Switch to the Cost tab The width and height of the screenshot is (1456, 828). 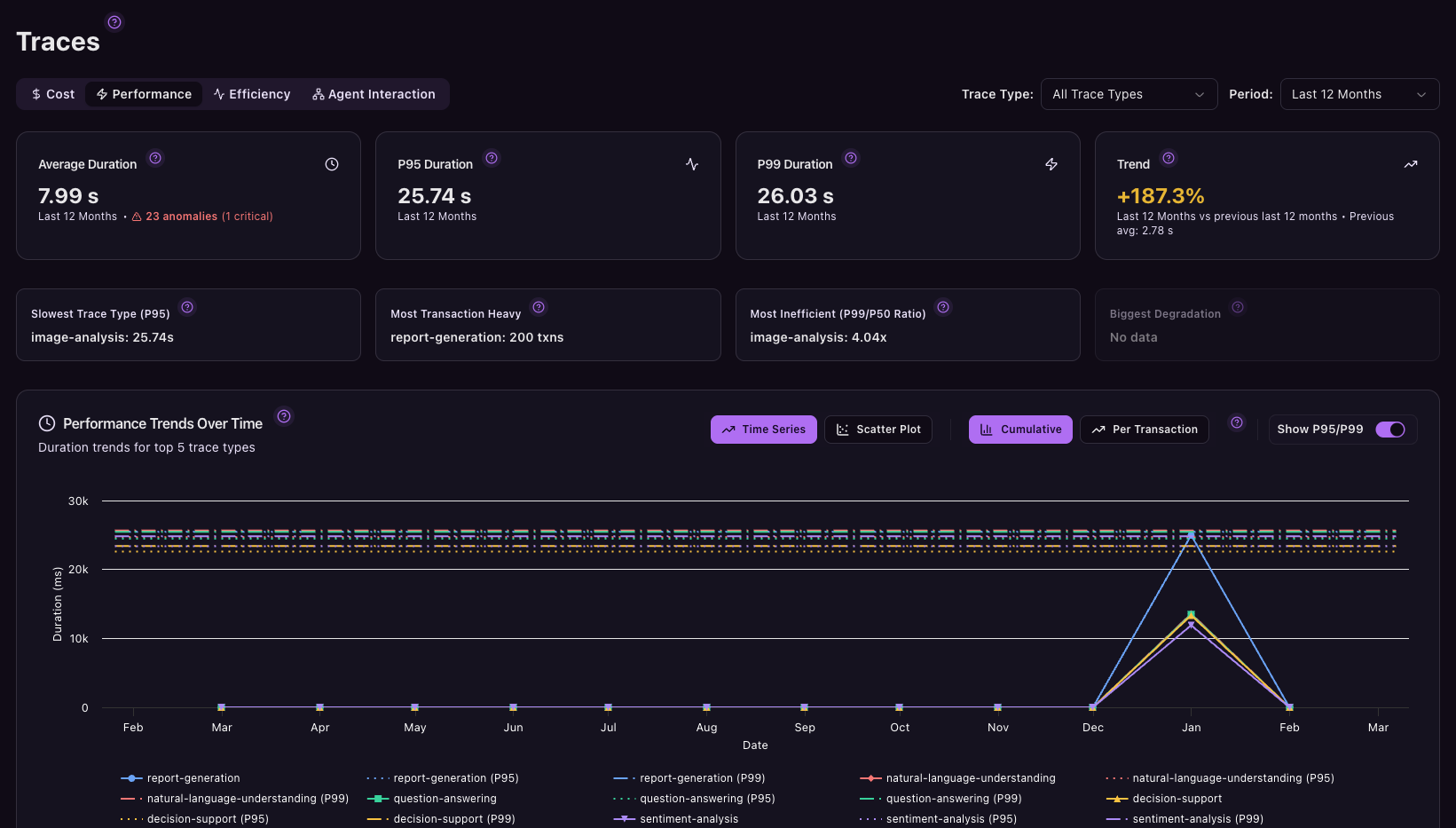pyautogui.click(x=52, y=94)
